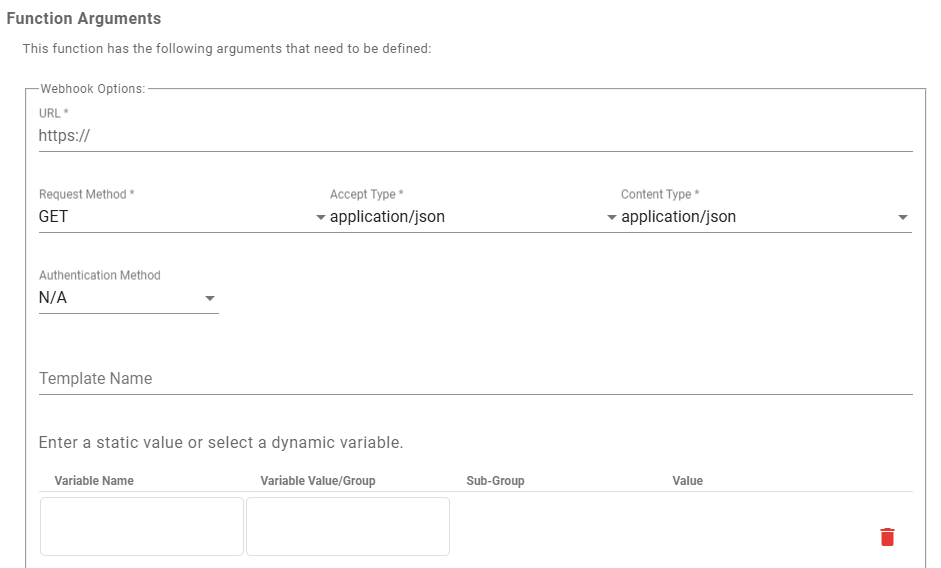Expand the Accept Type dropdown arrow

612,217
